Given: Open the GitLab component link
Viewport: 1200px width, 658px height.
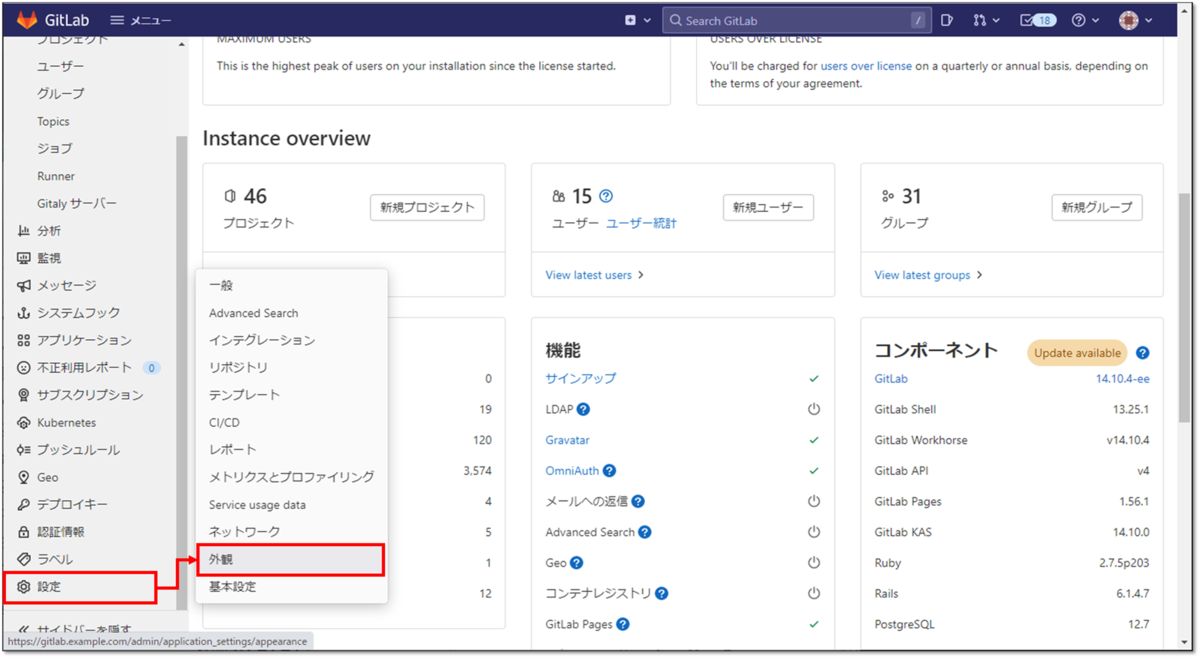Looking at the screenshot, I should (891, 379).
